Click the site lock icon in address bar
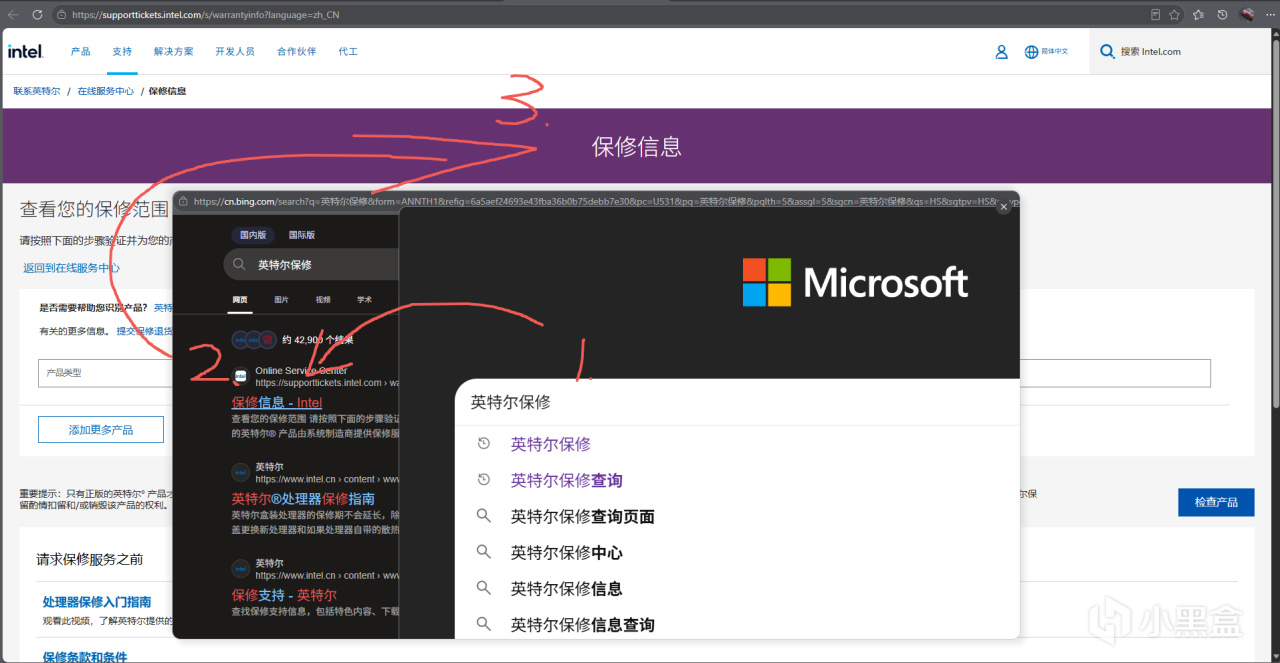The image size is (1280, 663). point(61,15)
